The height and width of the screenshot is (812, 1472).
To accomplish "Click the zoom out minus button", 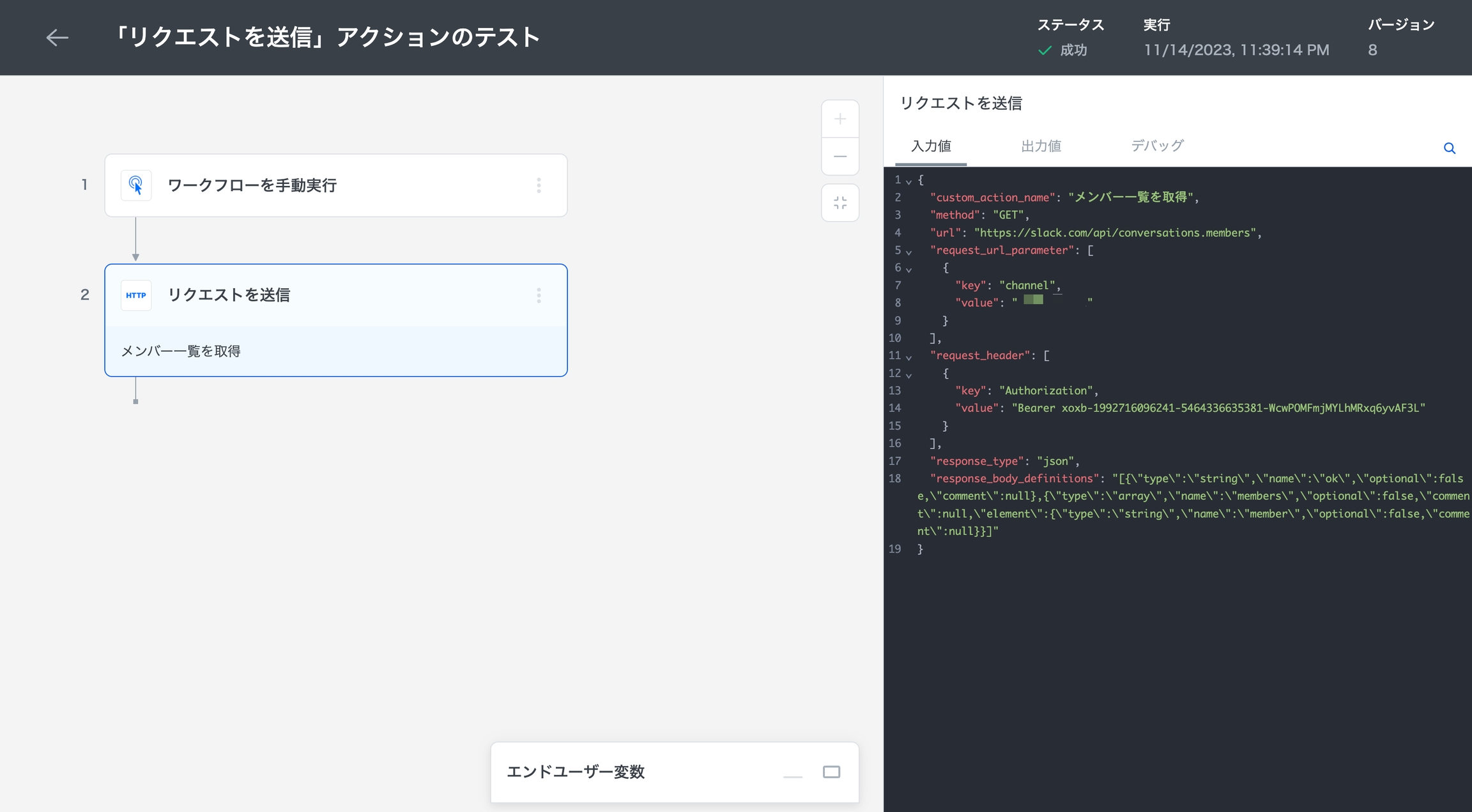I will [839, 157].
